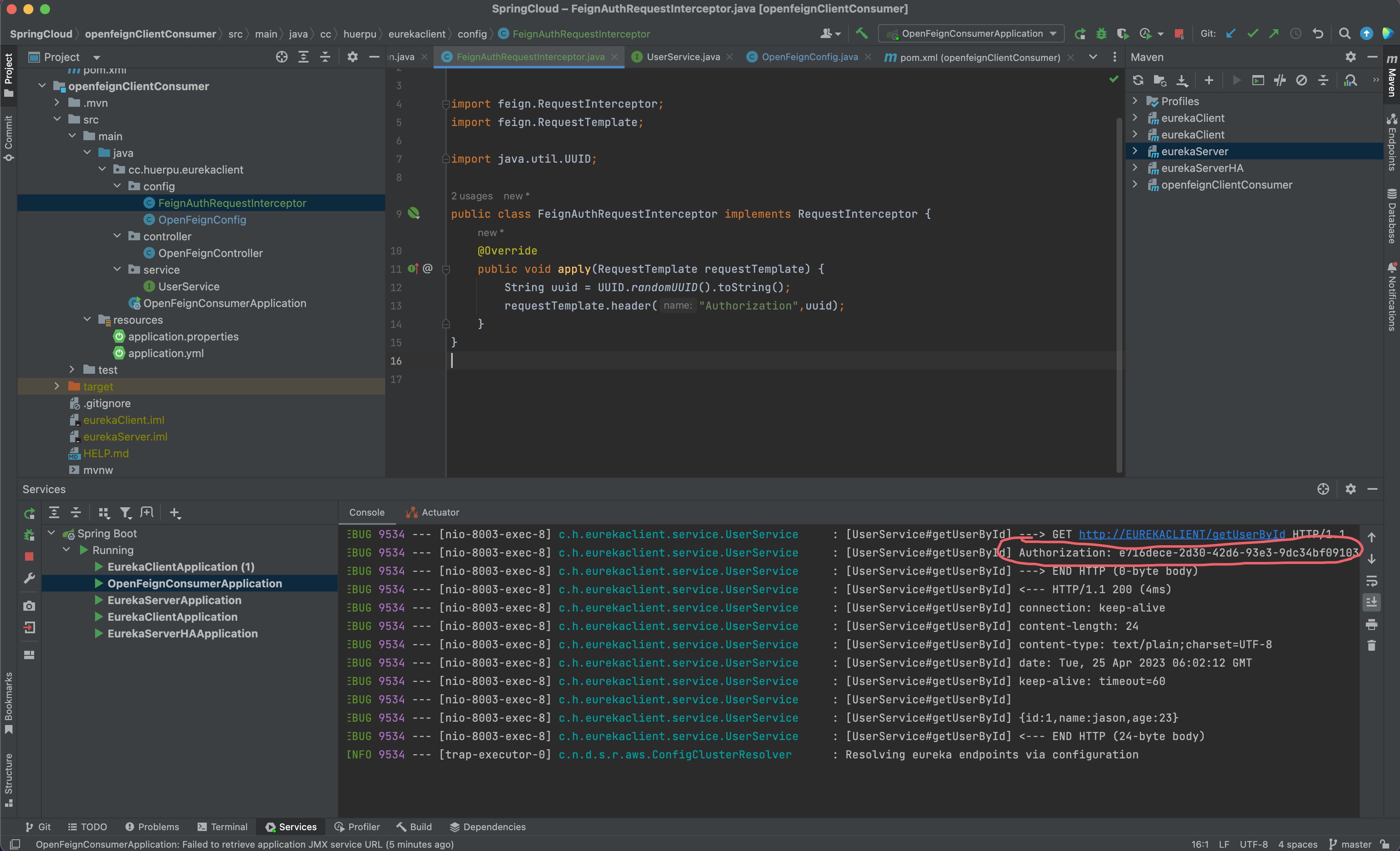Stop the running application with the red square
1400x851 pixels.
point(1179,33)
